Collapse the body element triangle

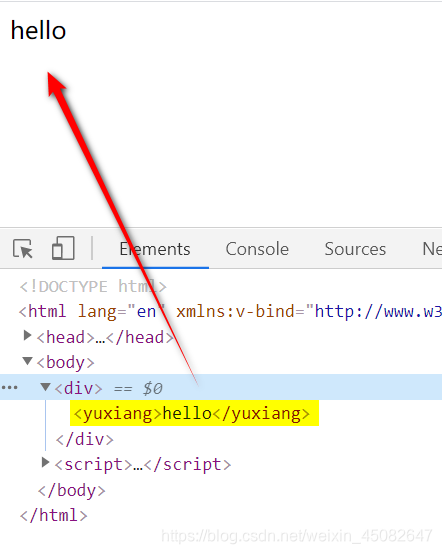(27, 361)
